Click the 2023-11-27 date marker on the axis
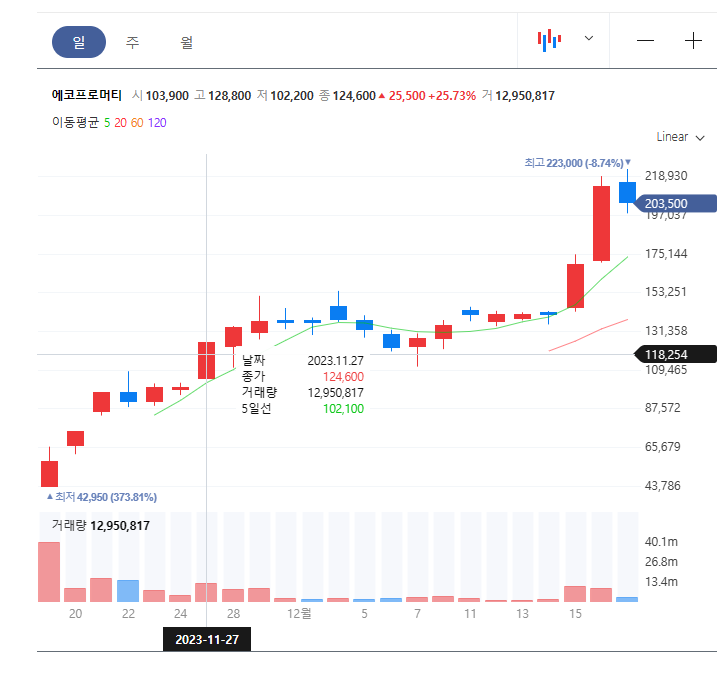Screen dimensions: 725x684 pyautogui.click(x=207, y=639)
